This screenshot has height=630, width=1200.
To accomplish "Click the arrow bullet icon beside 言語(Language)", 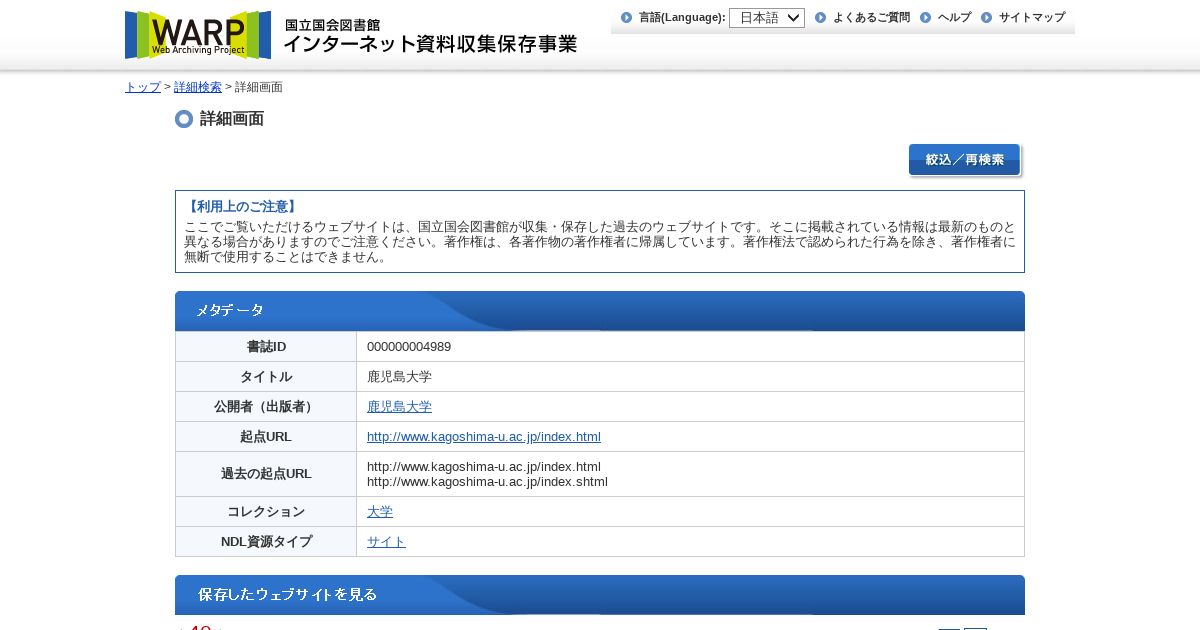I will pyautogui.click(x=627, y=18).
